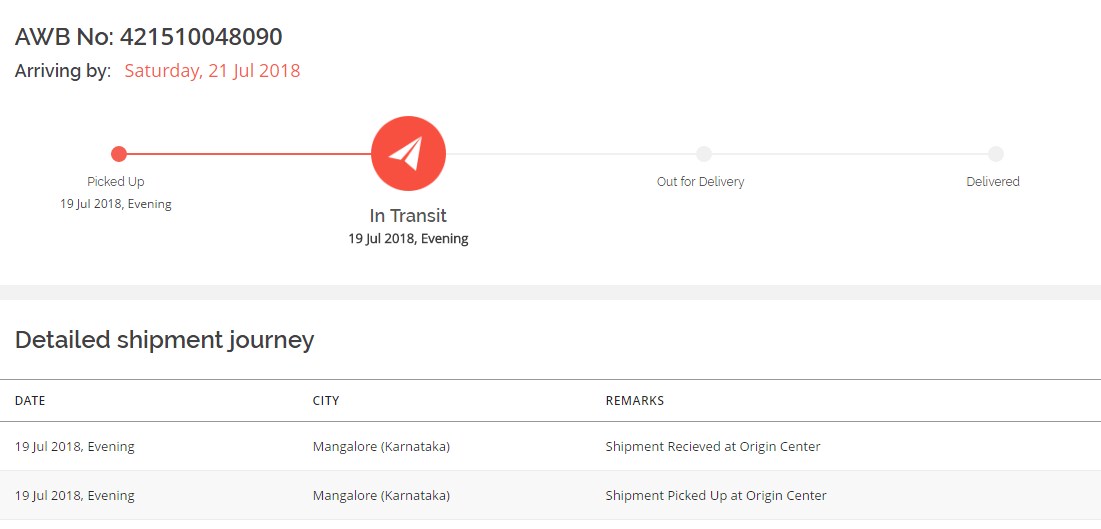Click the date under Picked Up
The image size is (1101, 529).
click(116, 204)
